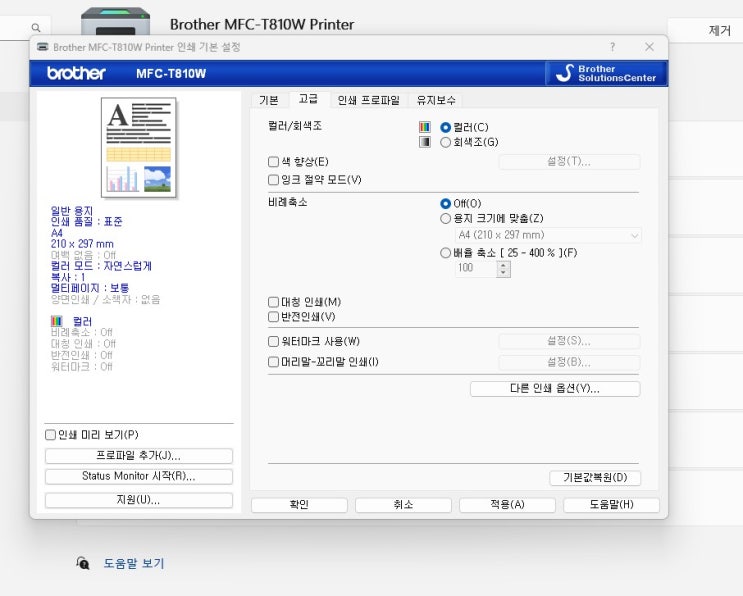Click the grayscale icon beside 회색조(G)

425,142
